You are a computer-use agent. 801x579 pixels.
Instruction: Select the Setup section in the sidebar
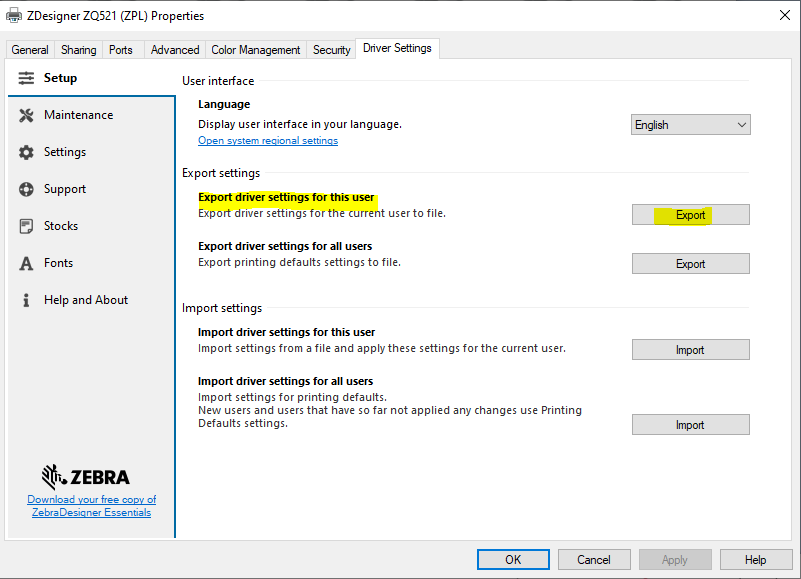click(60, 77)
